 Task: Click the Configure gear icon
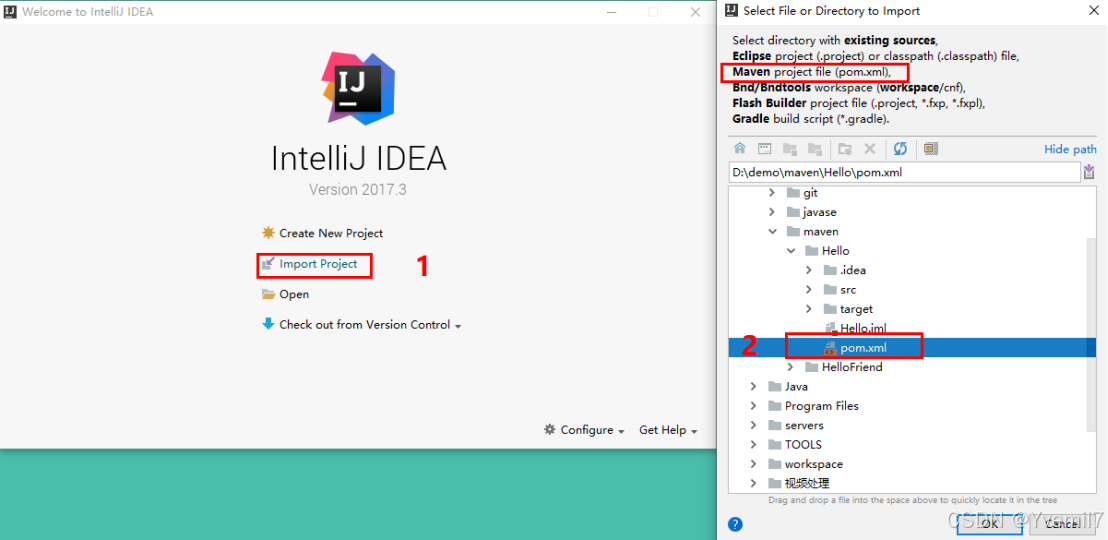[550, 429]
